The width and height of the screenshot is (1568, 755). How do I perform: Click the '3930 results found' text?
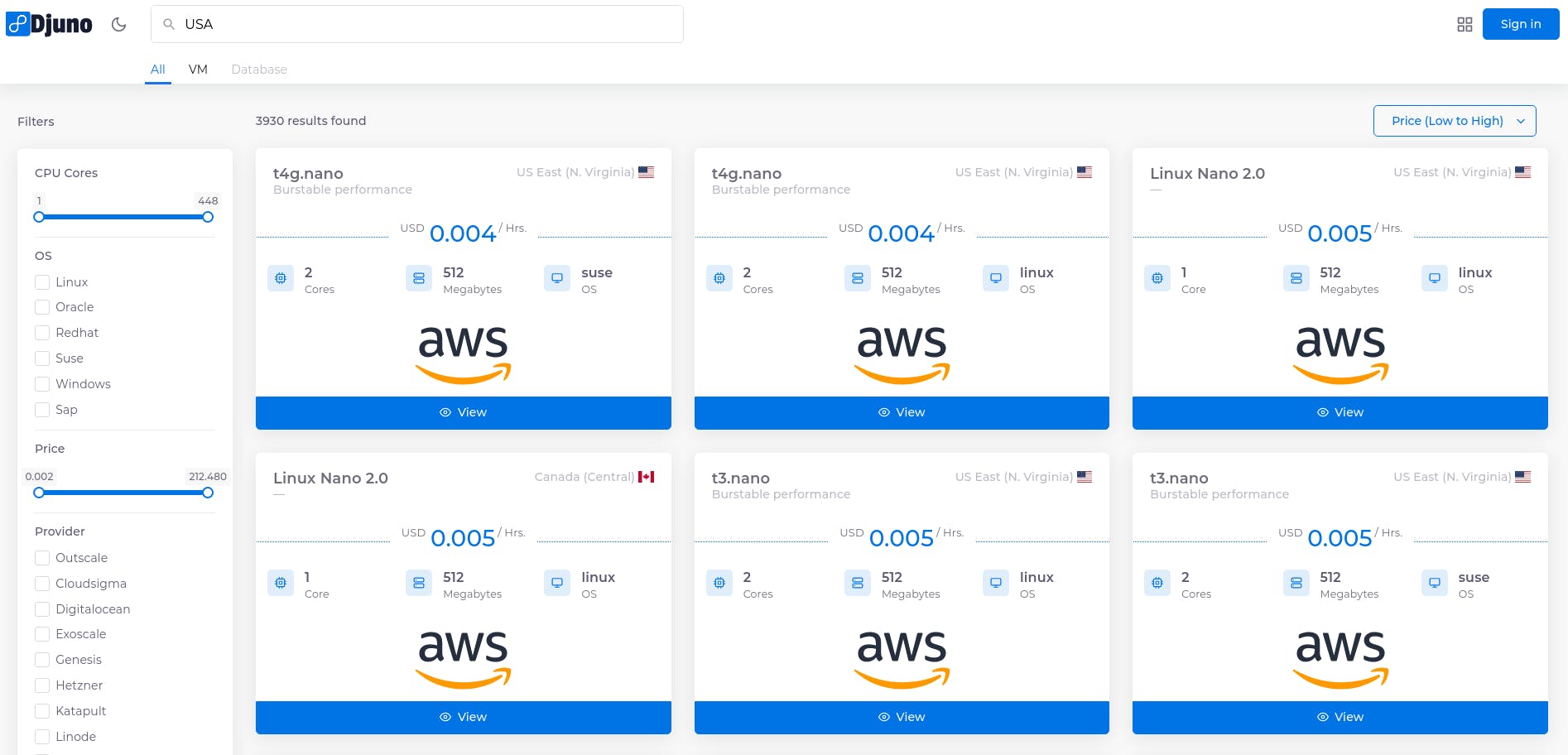(x=310, y=121)
